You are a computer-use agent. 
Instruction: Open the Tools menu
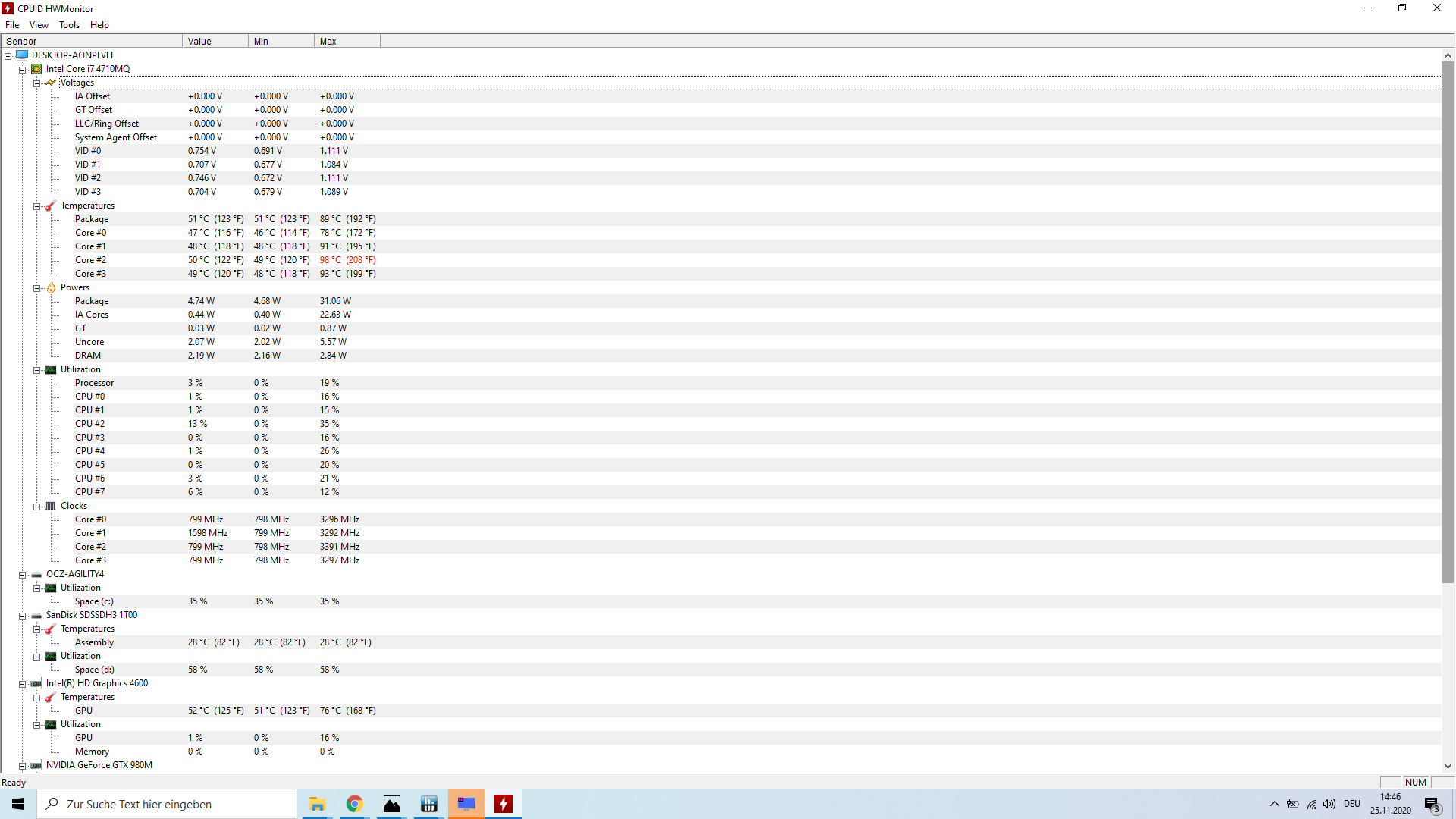pyautogui.click(x=69, y=25)
